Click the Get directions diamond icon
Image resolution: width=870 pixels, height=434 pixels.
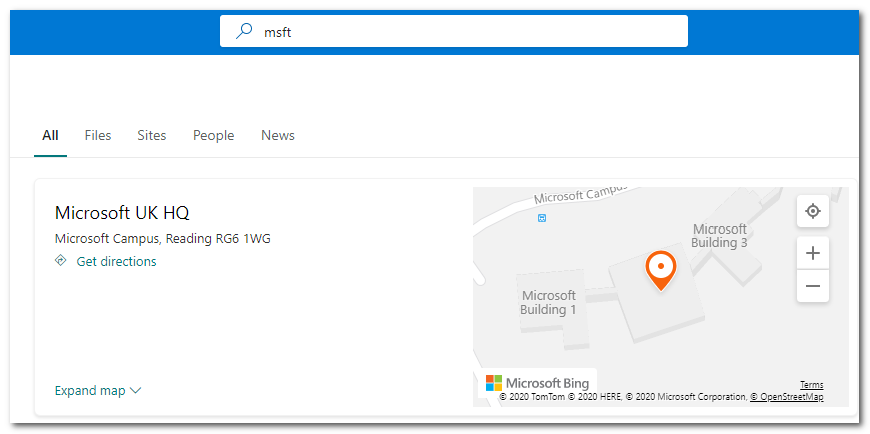[x=61, y=261]
